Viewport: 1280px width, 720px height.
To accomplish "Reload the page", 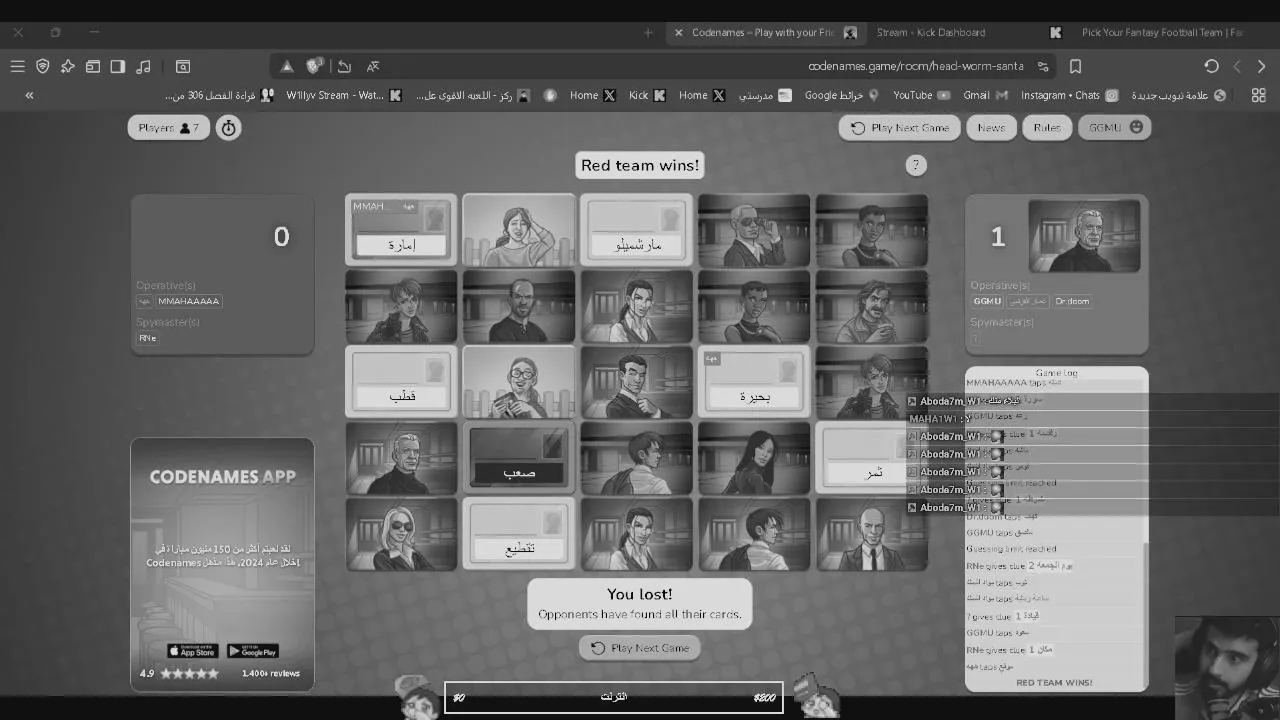I will [x=1211, y=66].
